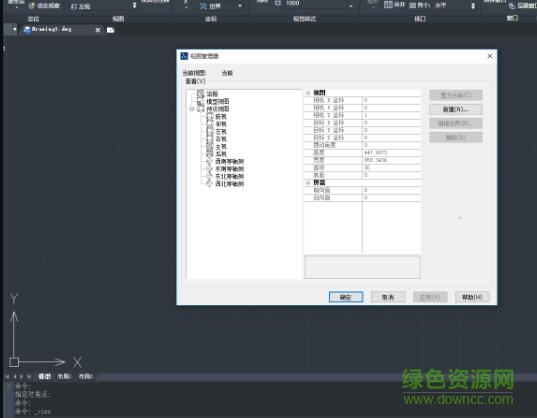
Task: Click 后向面 clipping property row
Action: (x=362, y=198)
